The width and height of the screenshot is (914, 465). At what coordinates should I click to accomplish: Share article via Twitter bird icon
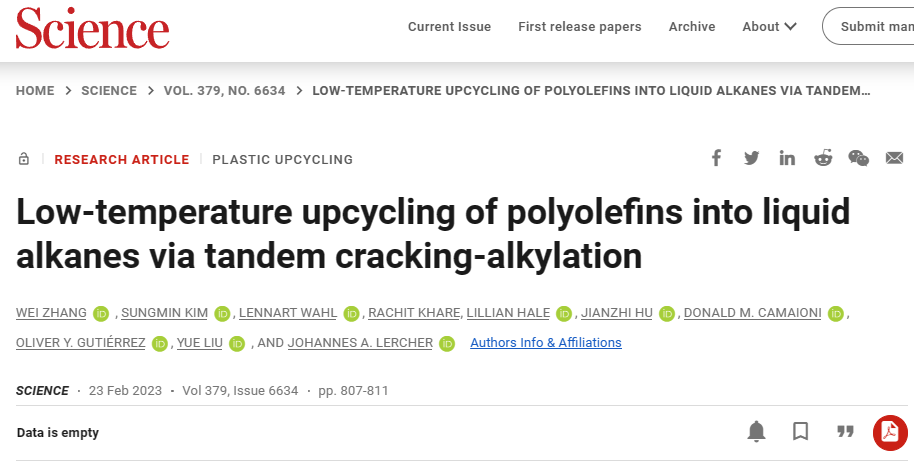(x=751, y=158)
